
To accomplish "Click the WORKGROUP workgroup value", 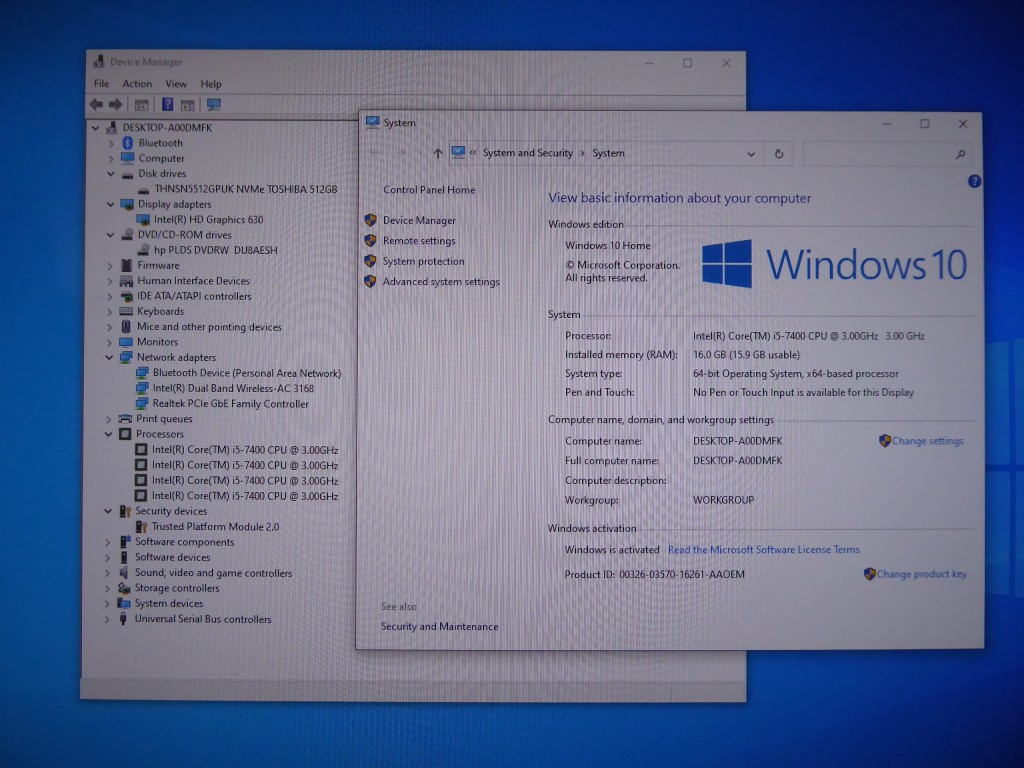I will (724, 500).
